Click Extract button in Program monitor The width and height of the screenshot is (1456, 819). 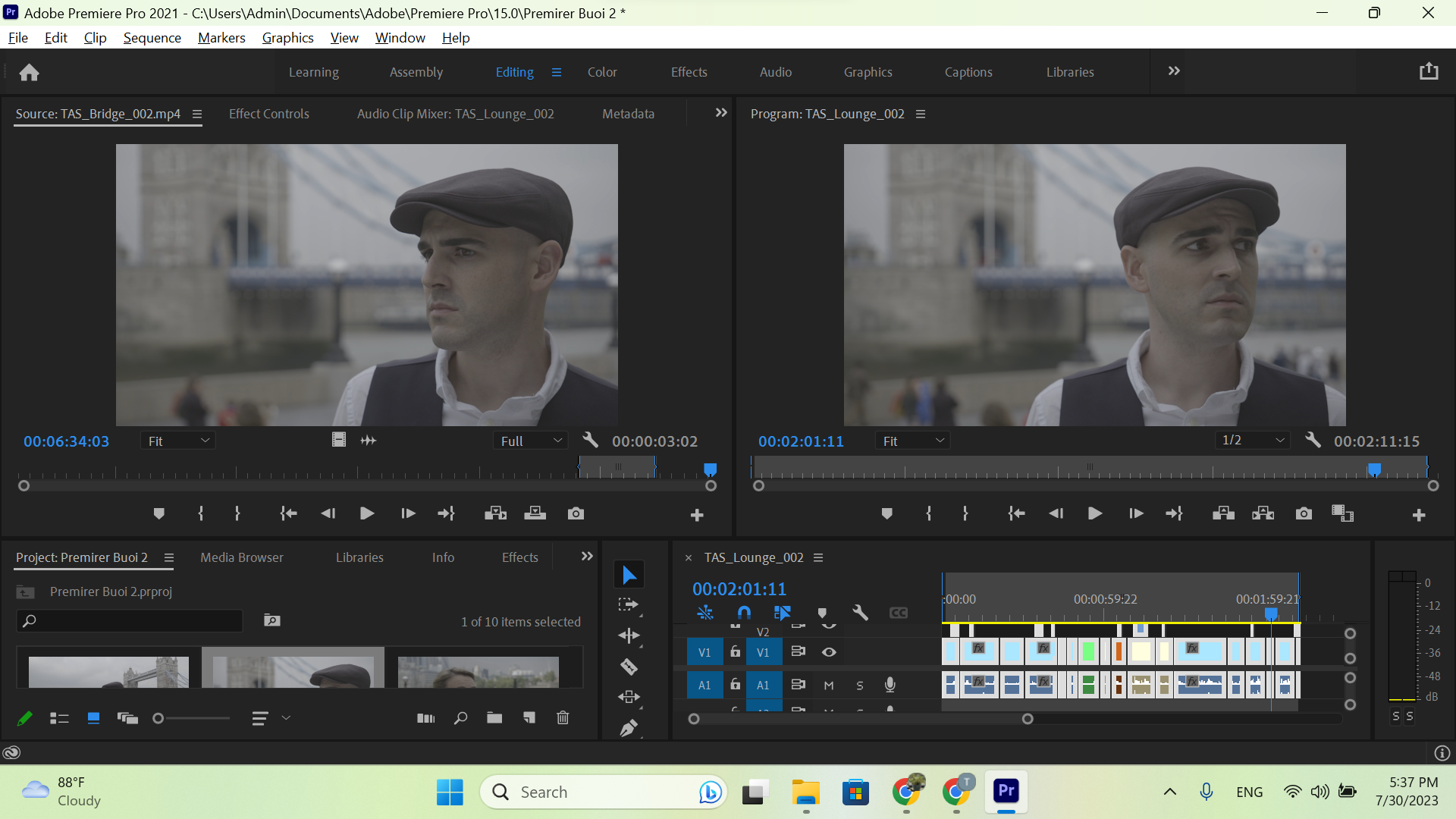point(1263,514)
